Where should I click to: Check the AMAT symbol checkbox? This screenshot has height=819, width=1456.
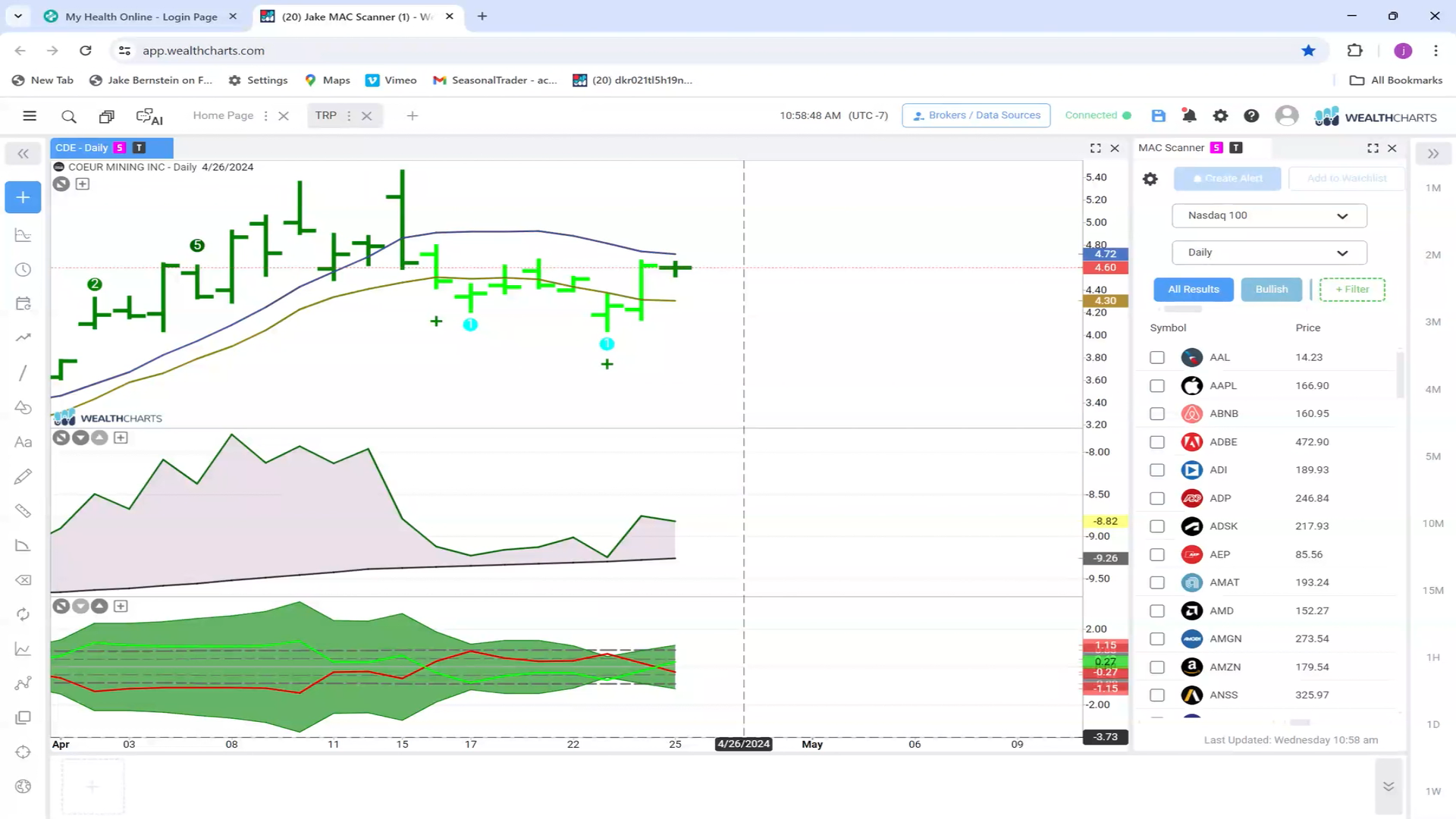point(1157,582)
